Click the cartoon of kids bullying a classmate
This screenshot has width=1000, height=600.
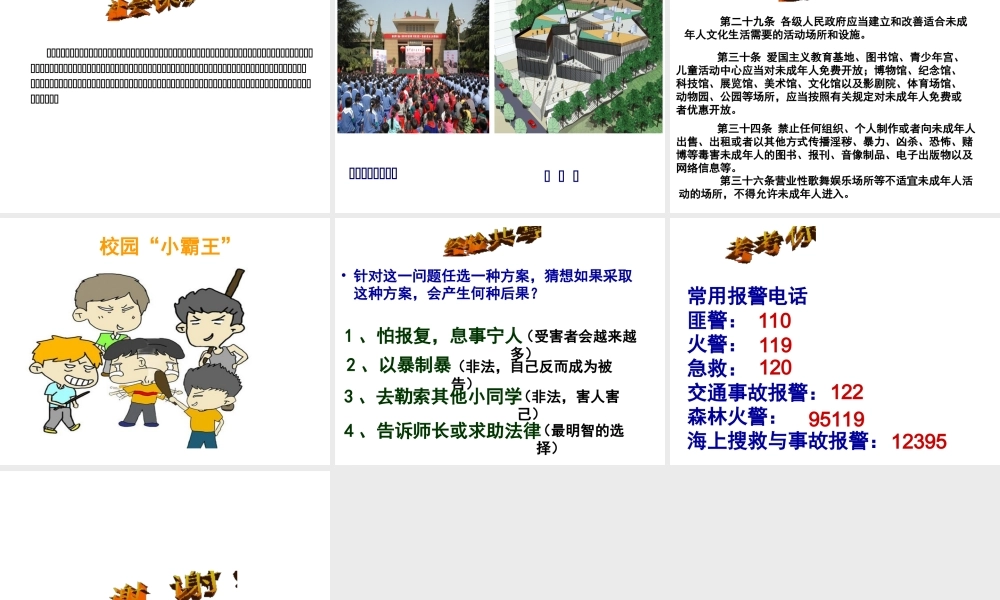[139, 358]
